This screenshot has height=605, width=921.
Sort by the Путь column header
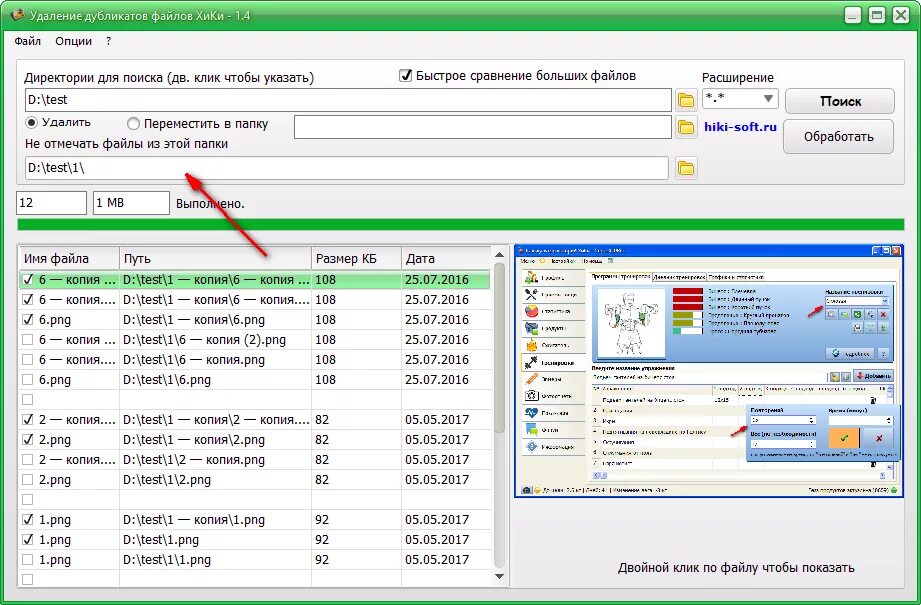(x=215, y=258)
